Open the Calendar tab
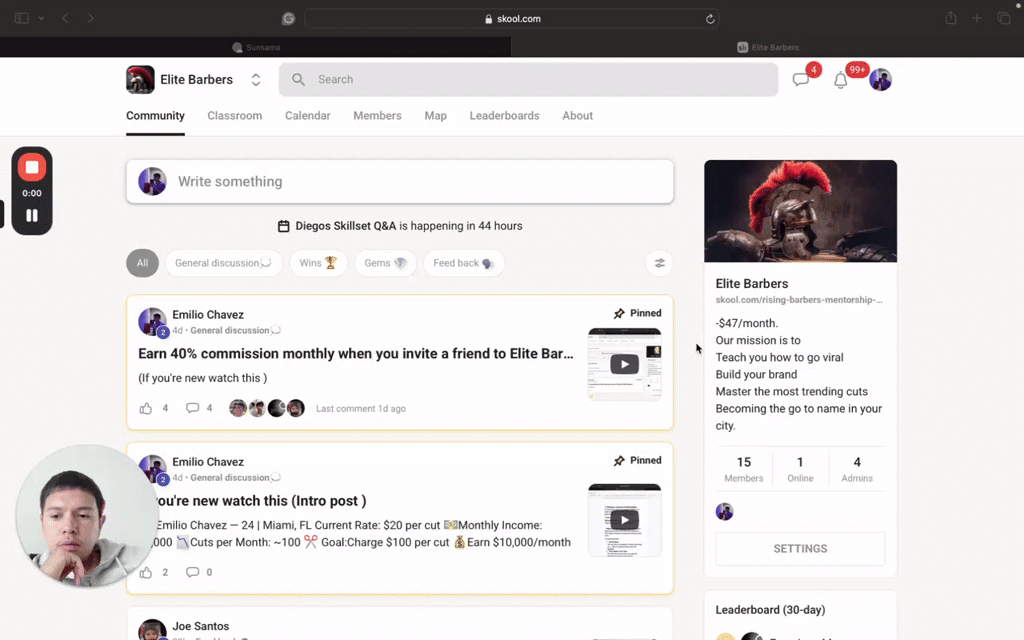This screenshot has height=640, width=1024. tap(308, 116)
